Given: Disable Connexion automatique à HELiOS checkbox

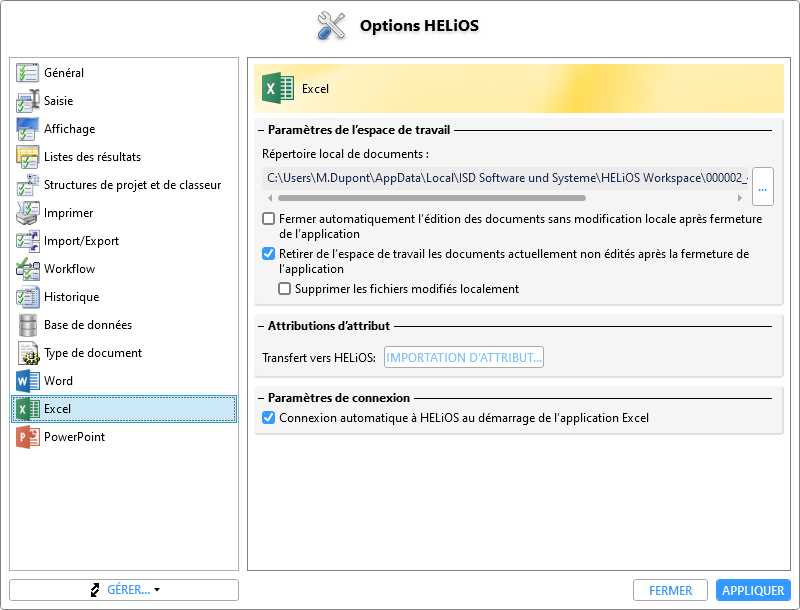Looking at the screenshot, I should click(268, 418).
